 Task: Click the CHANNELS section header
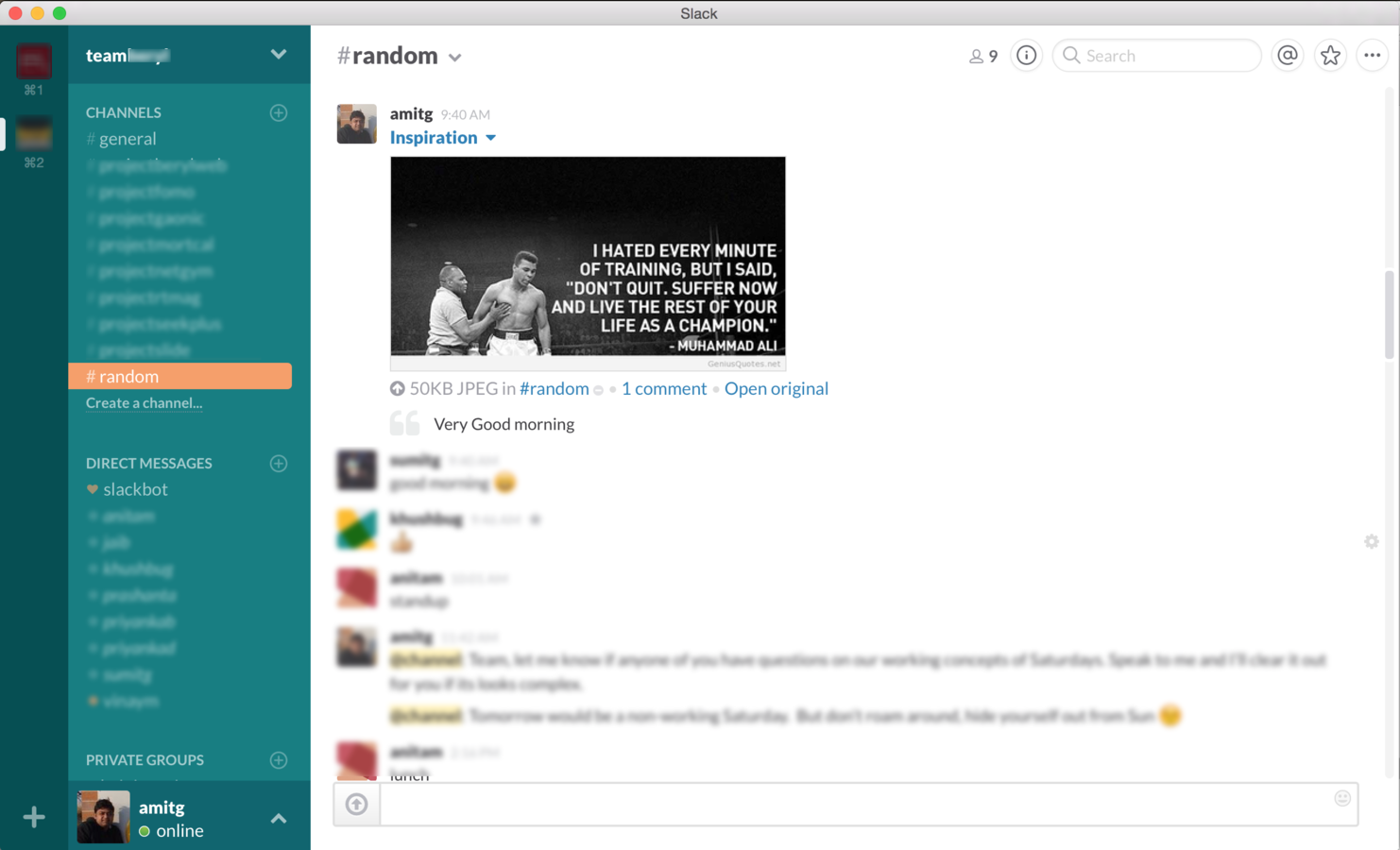coord(124,112)
